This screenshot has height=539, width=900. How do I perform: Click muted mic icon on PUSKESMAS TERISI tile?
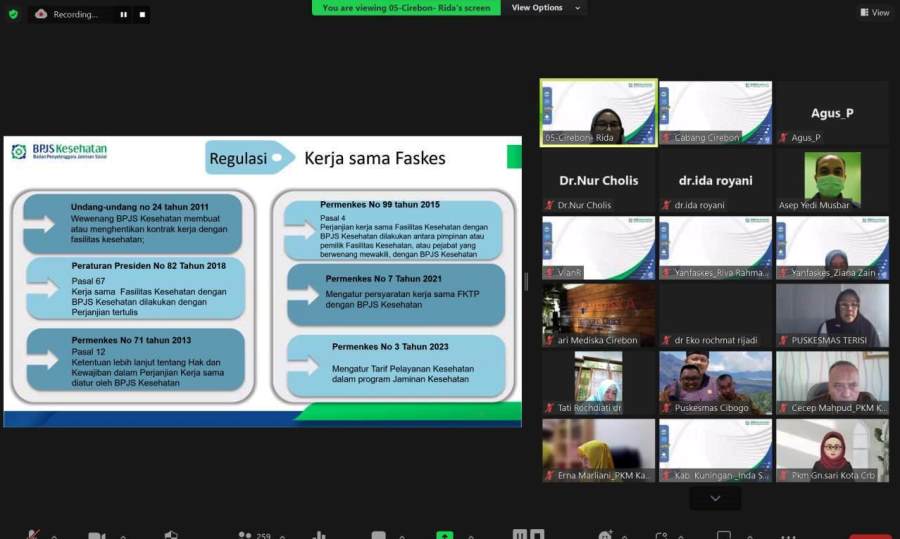[x=783, y=340]
